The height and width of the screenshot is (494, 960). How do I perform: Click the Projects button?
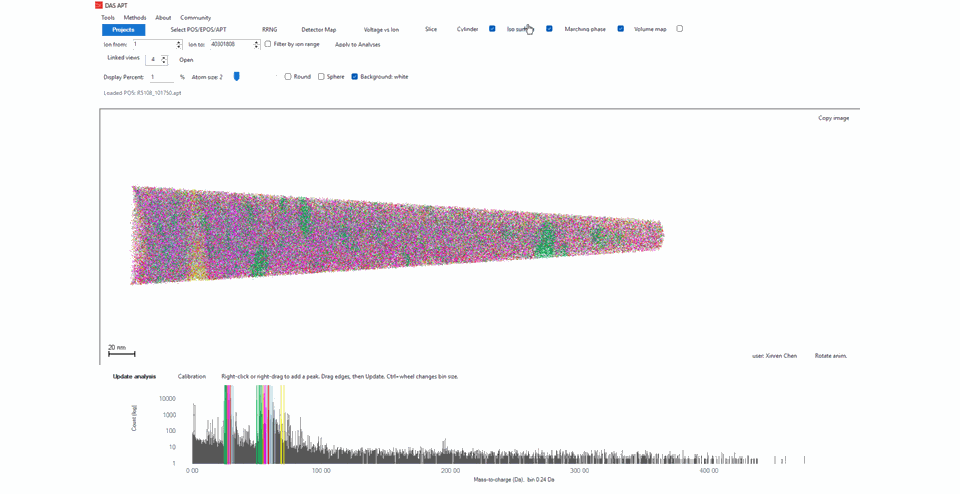tap(124, 29)
